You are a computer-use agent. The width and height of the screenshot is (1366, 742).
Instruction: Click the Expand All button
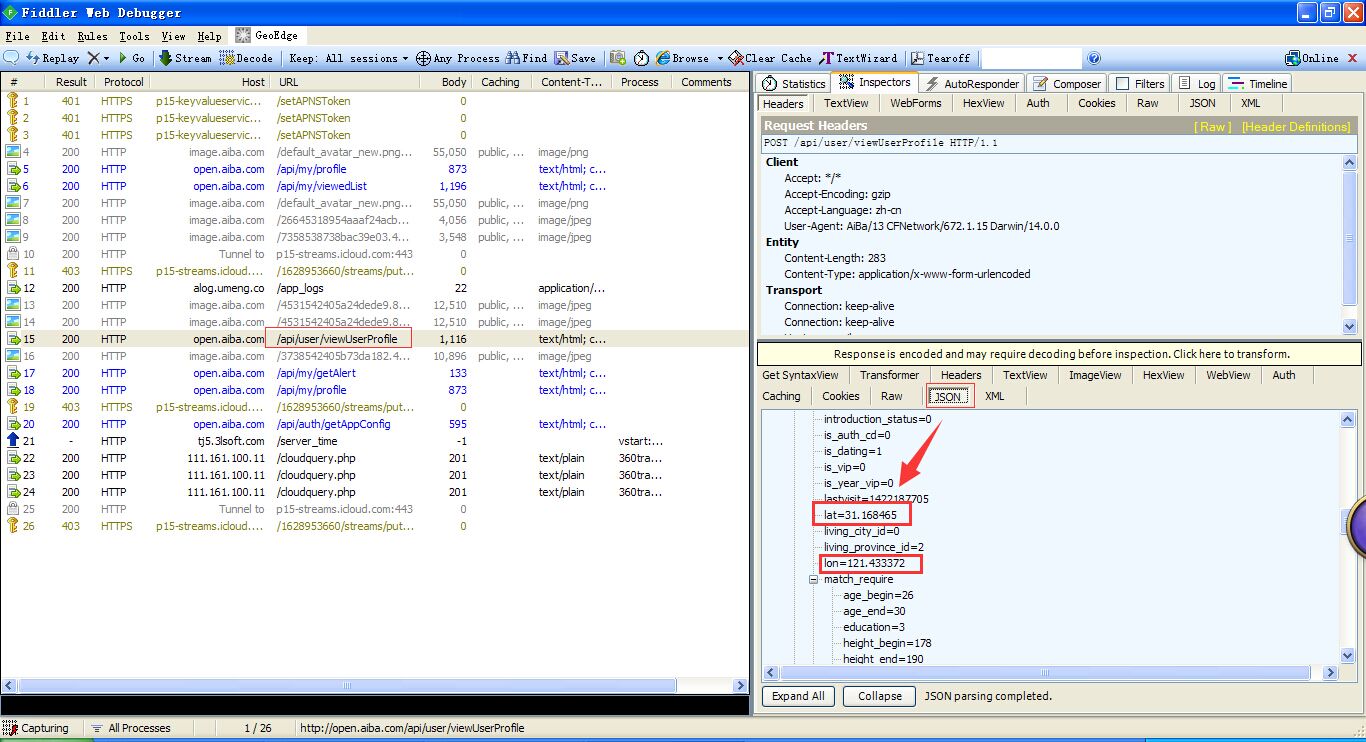coord(798,696)
